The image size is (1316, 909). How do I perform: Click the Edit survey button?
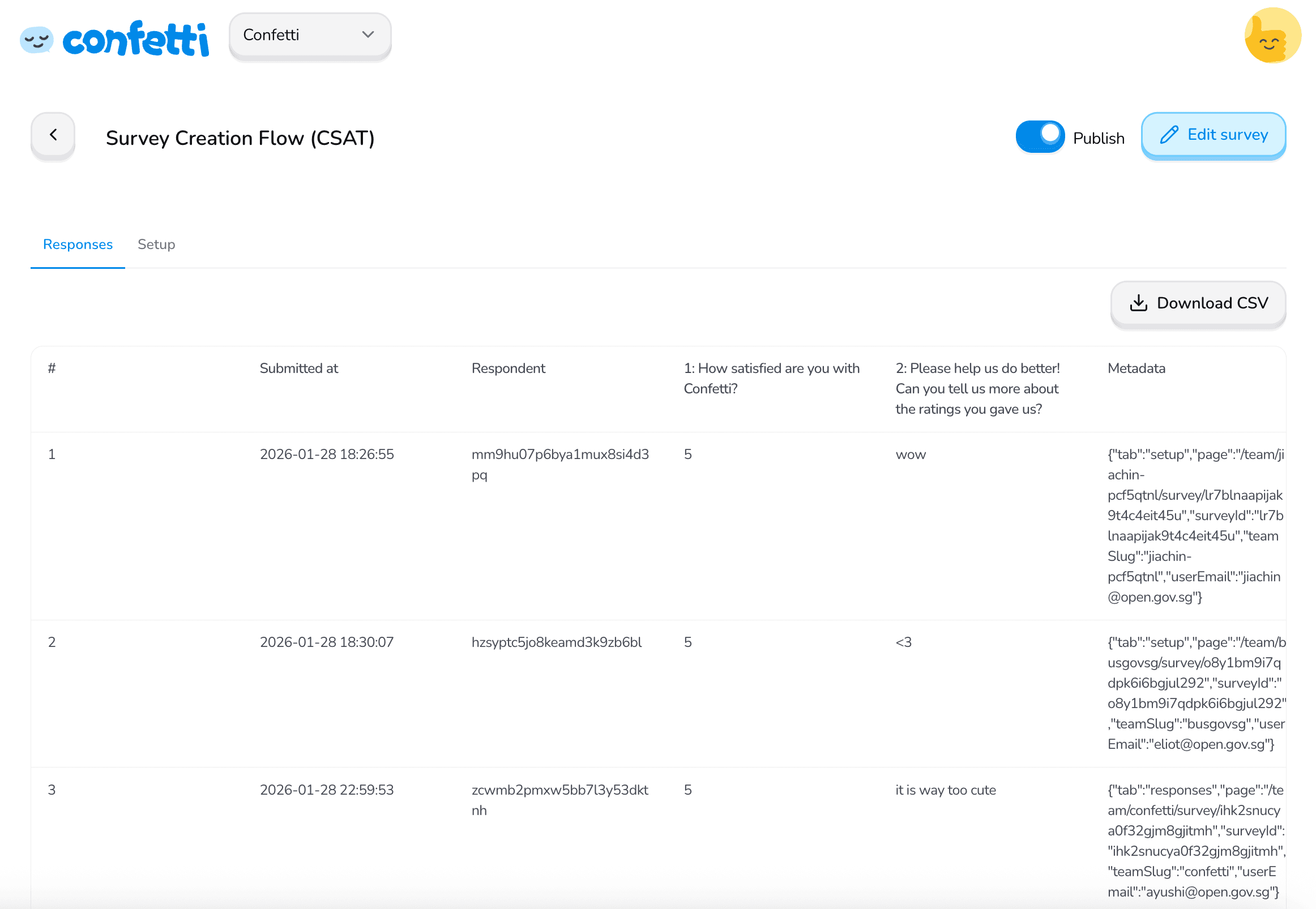coord(1213,135)
